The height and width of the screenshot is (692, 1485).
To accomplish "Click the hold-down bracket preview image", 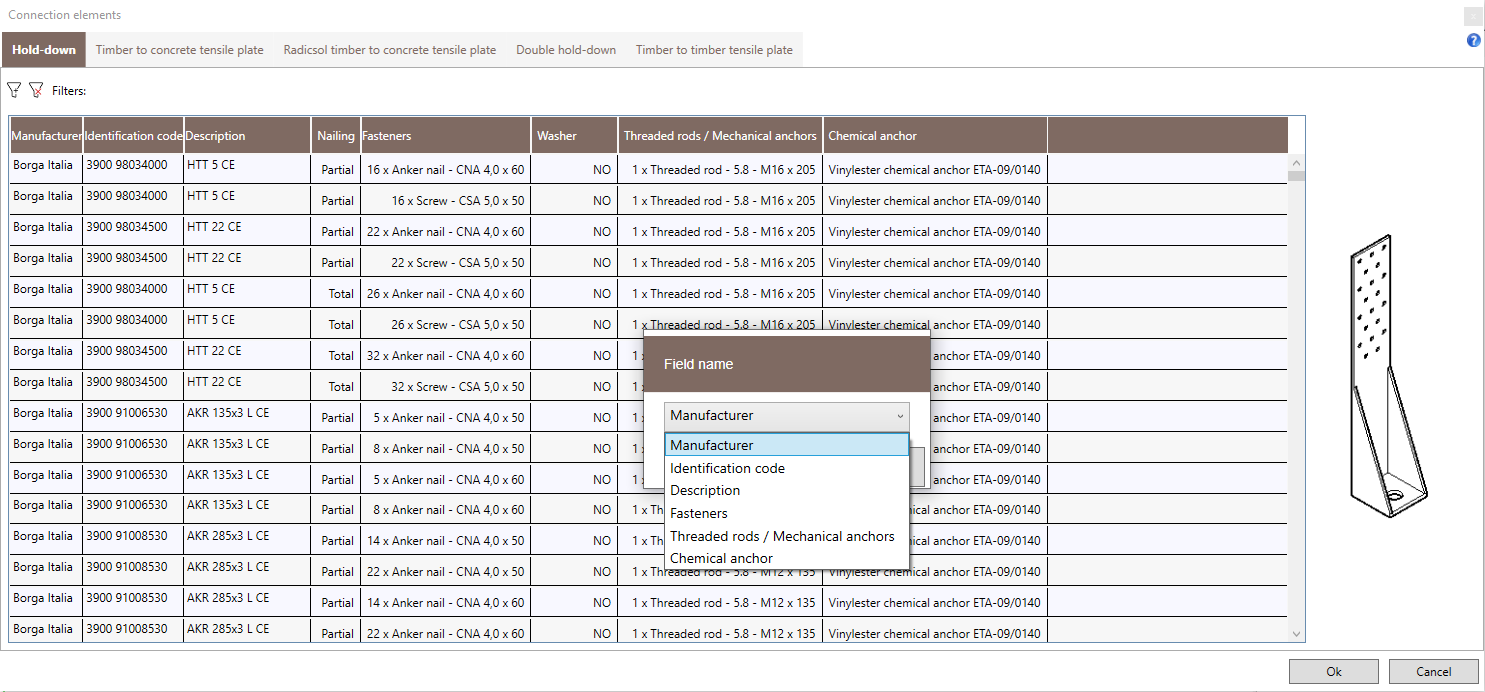I will coord(1390,375).
